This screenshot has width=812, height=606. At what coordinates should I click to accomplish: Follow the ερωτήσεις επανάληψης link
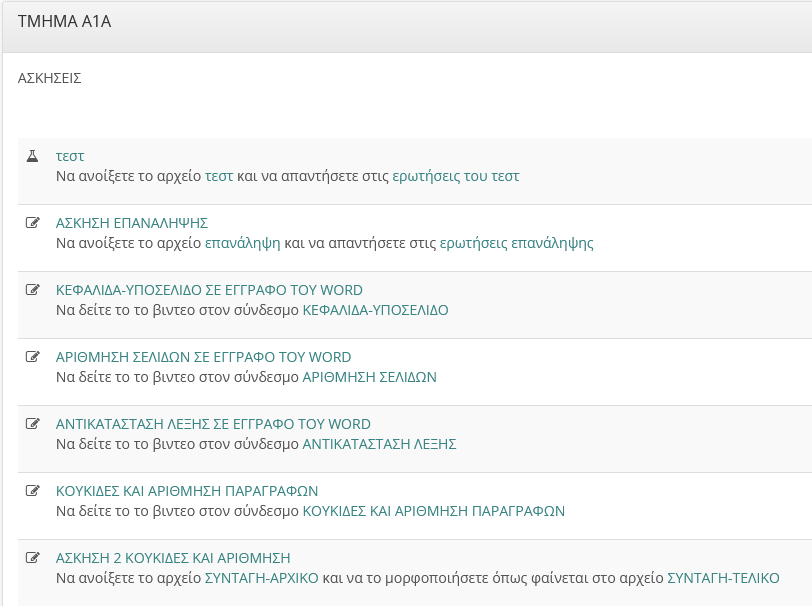516,243
